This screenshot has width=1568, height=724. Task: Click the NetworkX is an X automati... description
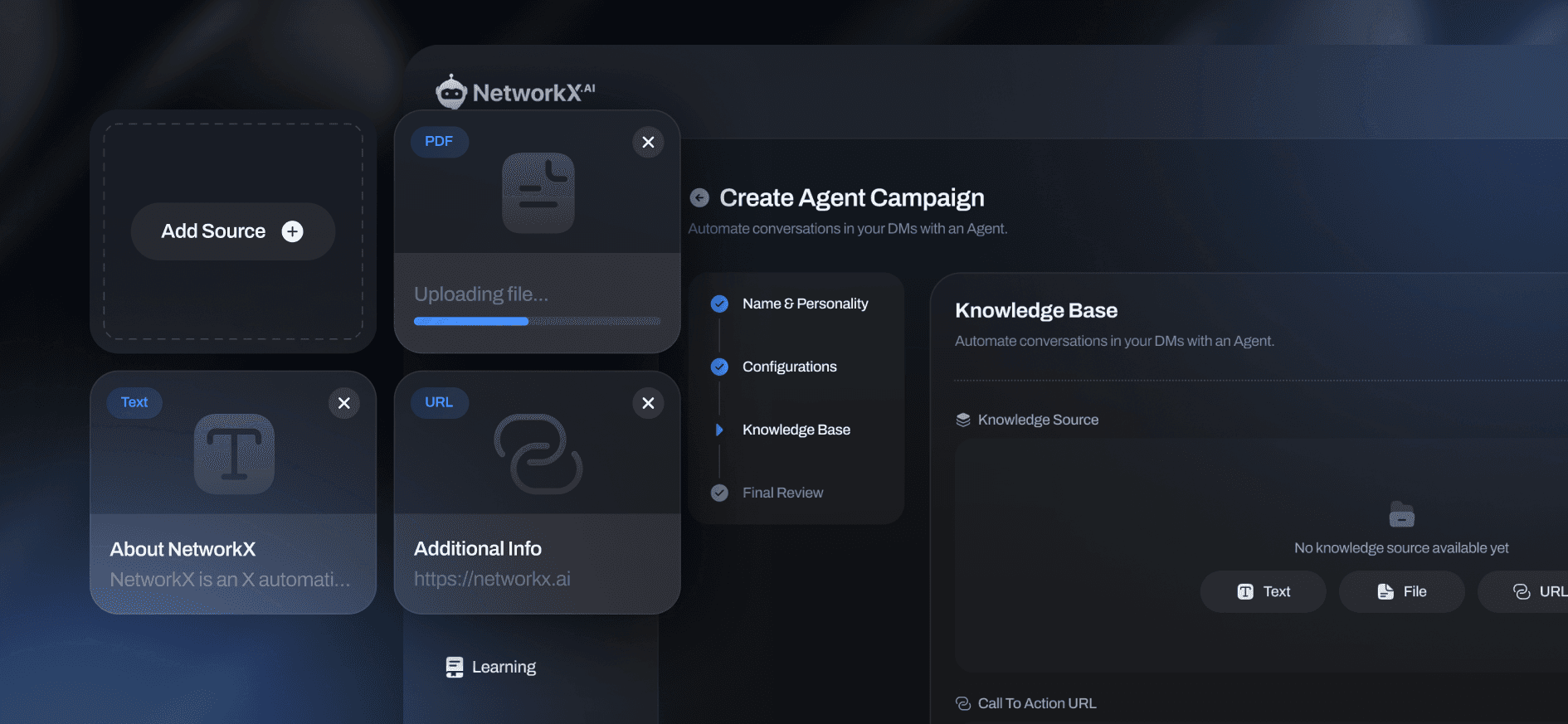pyautogui.click(x=230, y=579)
